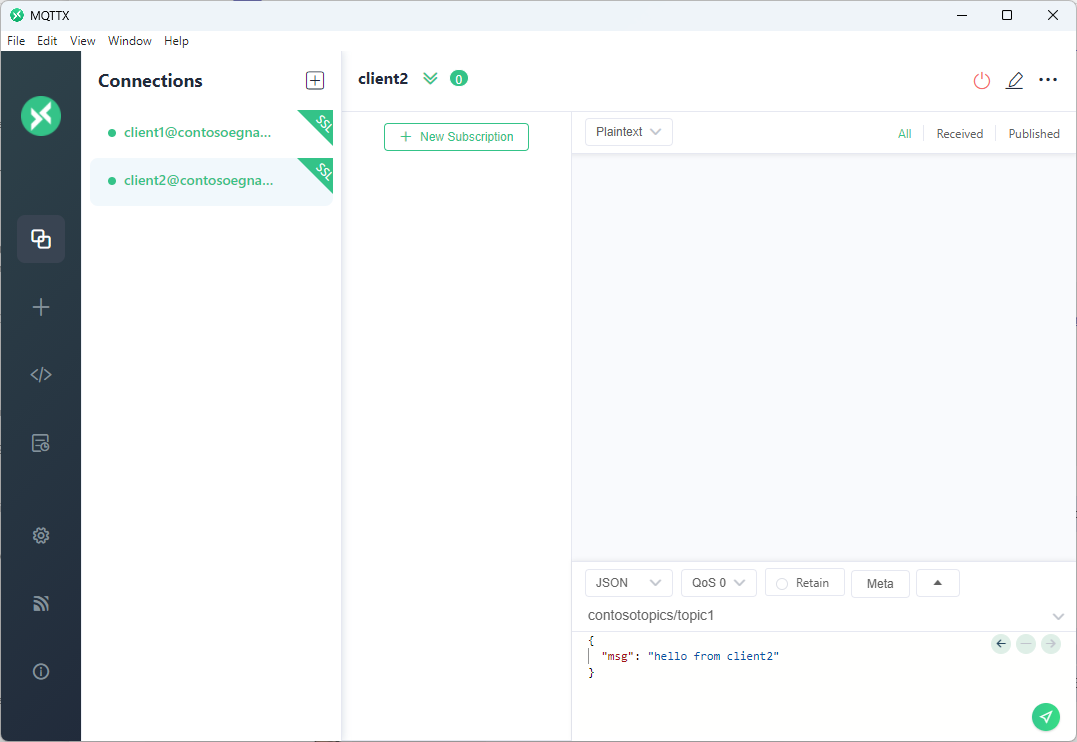Open Settings gear in the sidebar
This screenshot has height=742, width=1077.
point(41,535)
